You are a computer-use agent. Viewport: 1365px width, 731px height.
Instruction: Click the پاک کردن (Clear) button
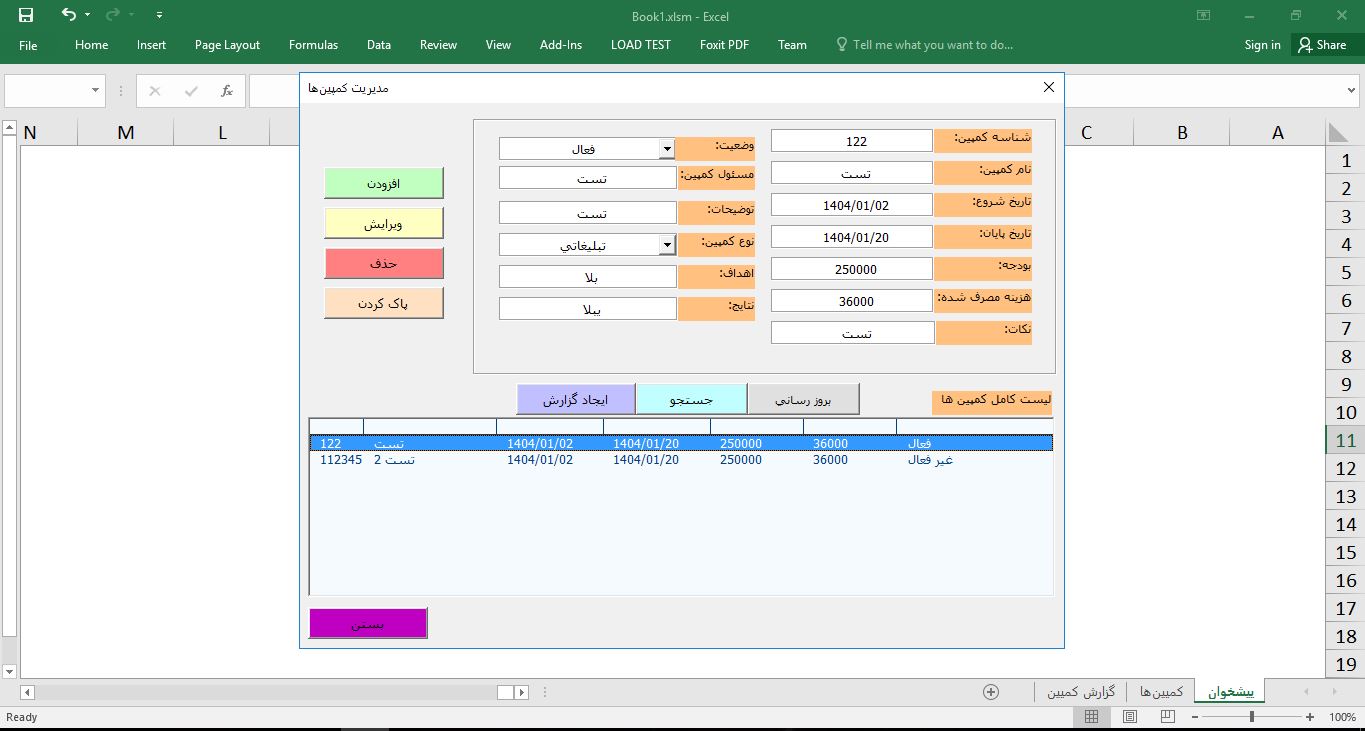click(x=384, y=303)
